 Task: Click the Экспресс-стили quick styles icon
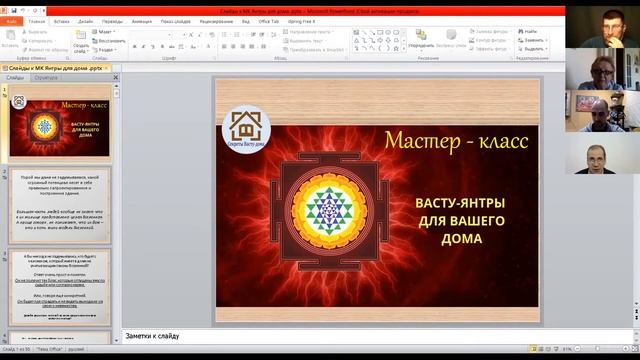click(x=451, y=35)
